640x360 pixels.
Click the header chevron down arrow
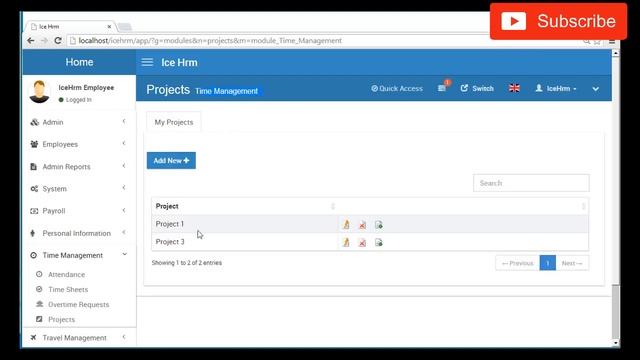[x=596, y=89]
